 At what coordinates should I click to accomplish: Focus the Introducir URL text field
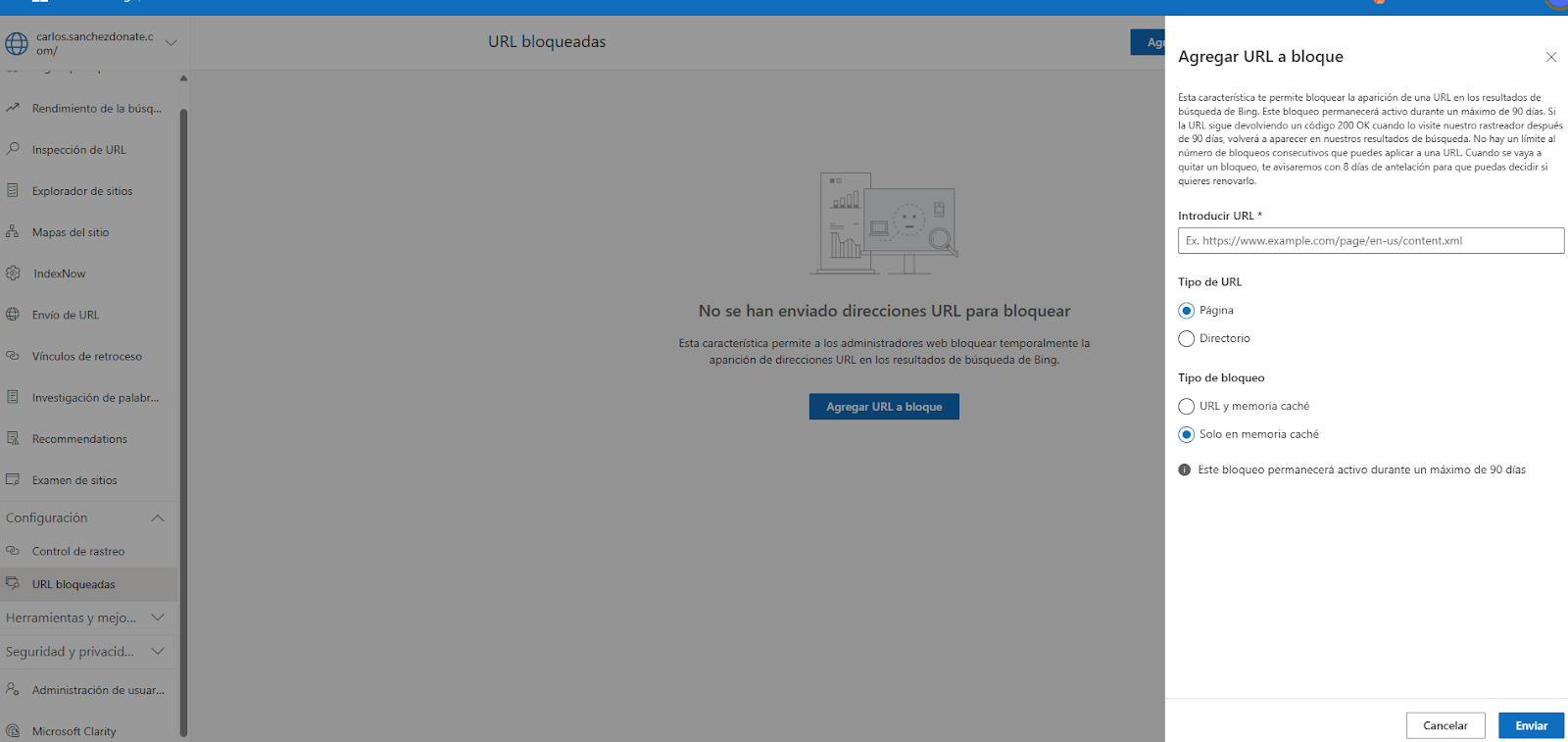pos(1370,241)
